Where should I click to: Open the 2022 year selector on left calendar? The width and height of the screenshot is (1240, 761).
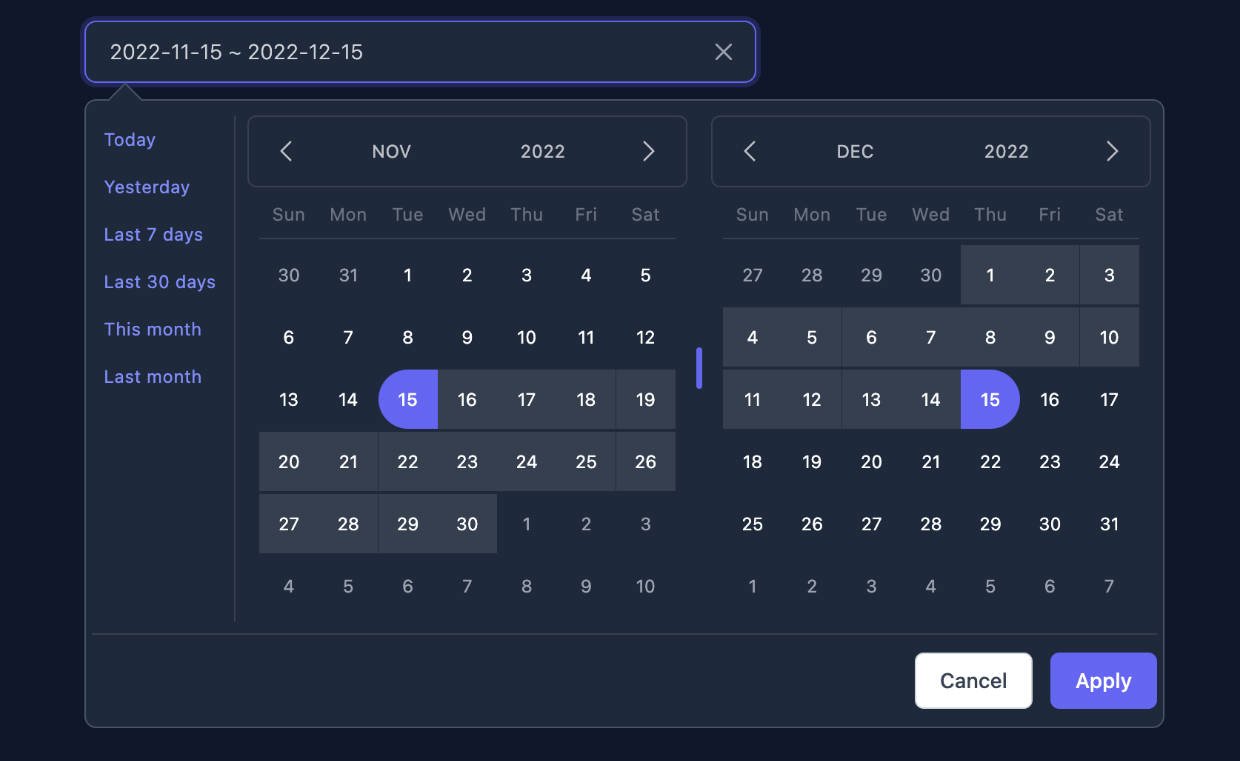pos(543,151)
